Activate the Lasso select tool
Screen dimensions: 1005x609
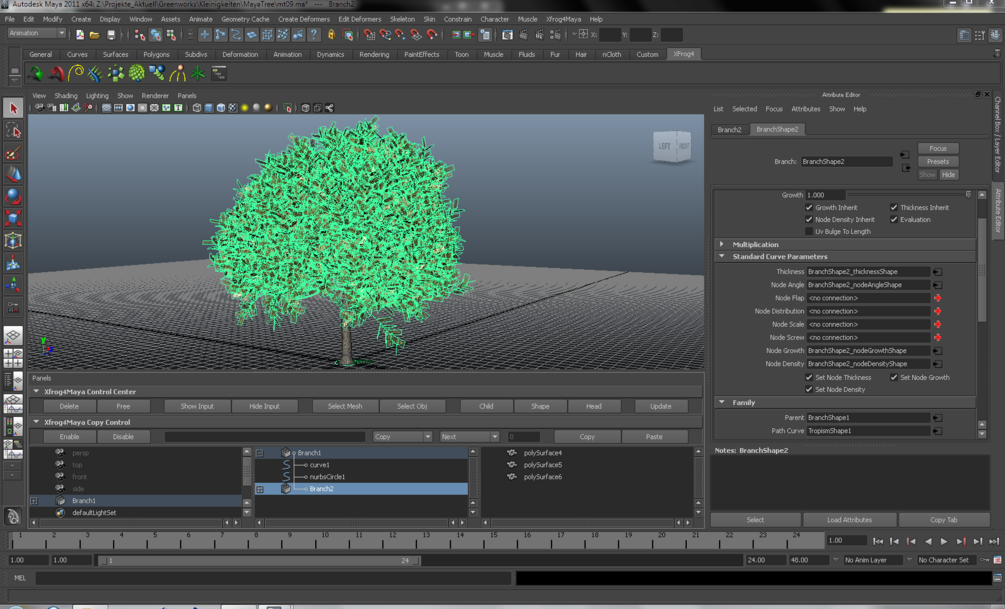tap(13, 131)
